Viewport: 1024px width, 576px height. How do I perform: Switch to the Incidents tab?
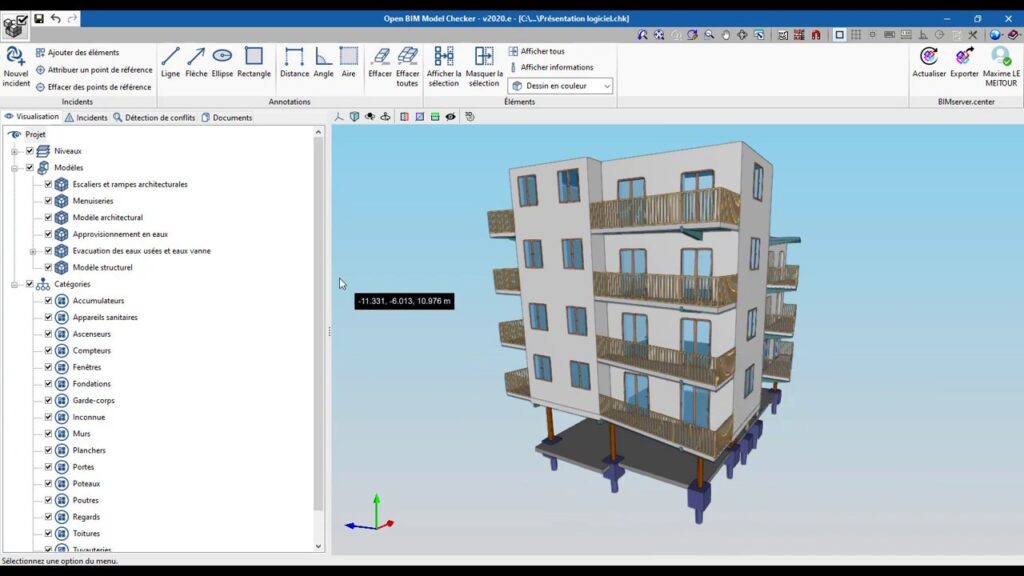coord(86,117)
